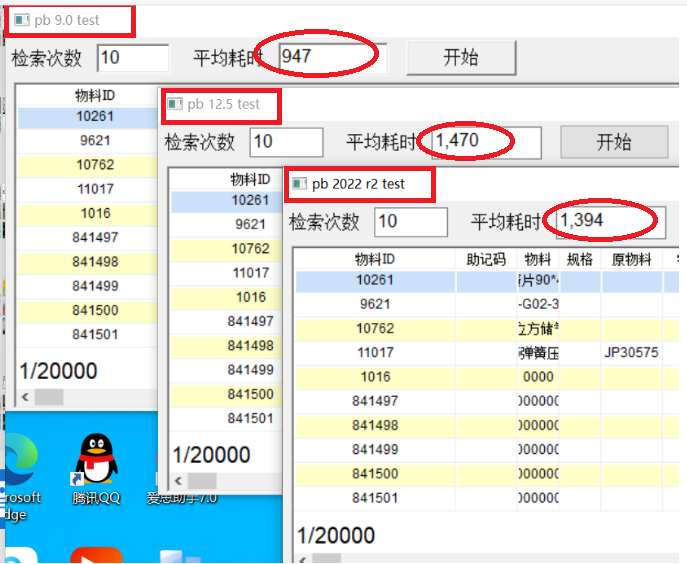Click scroll-left arrow in pb 9.0 window
The image size is (687, 564).
point(25,397)
